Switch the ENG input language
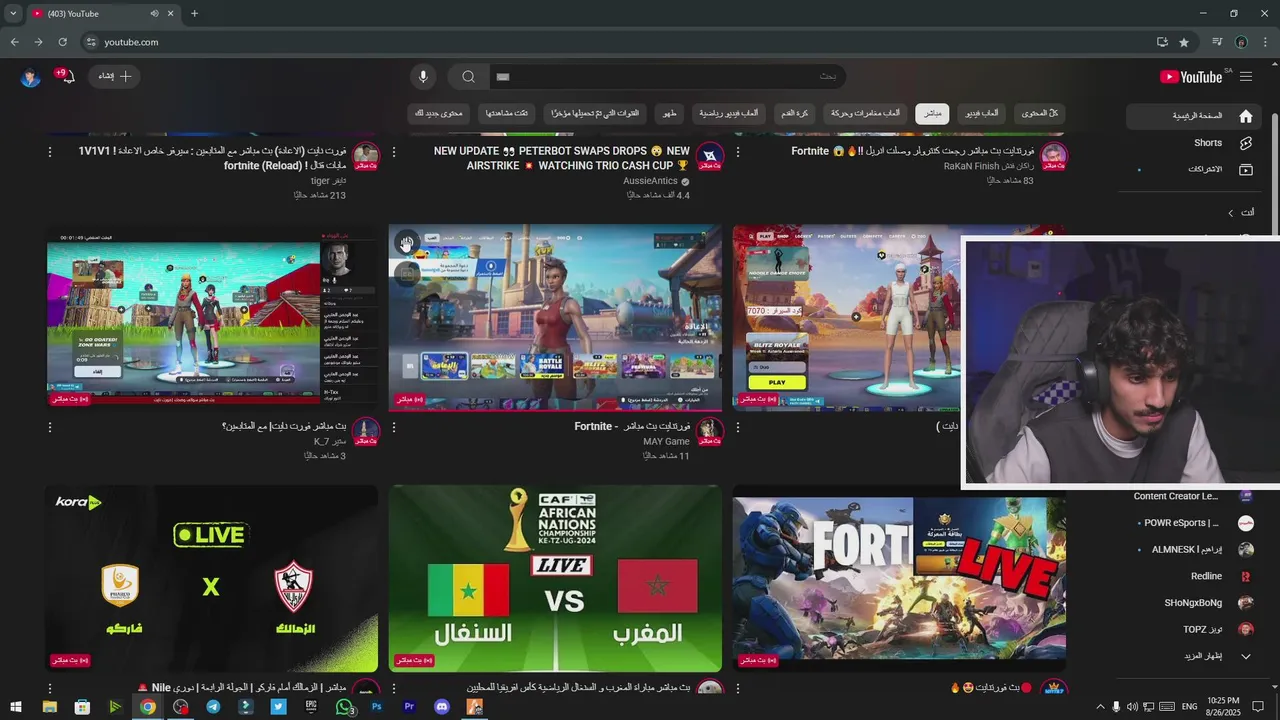The width and height of the screenshot is (1280, 720). [x=1190, y=707]
